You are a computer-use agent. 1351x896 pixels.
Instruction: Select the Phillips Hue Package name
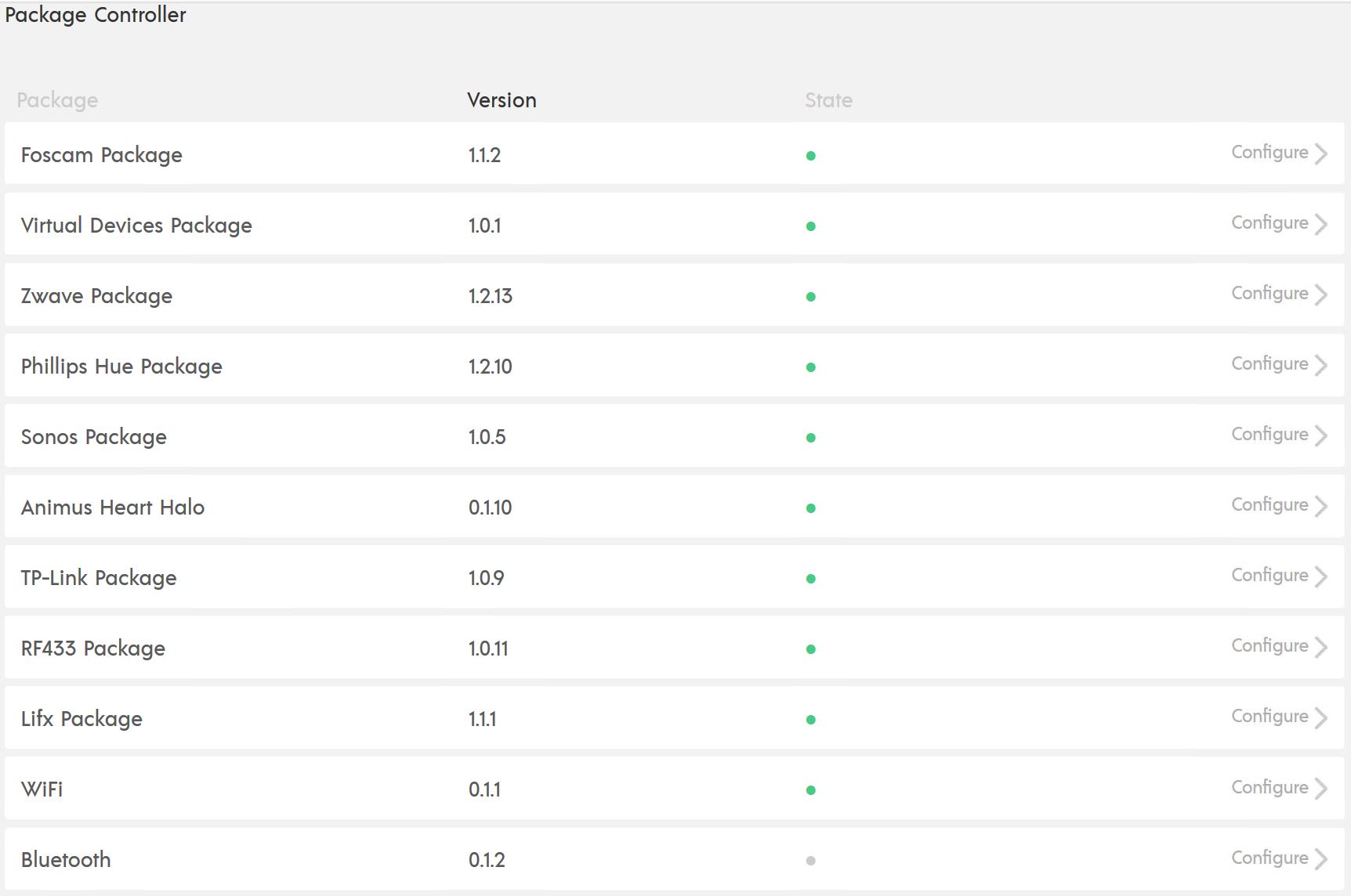pyautogui.click(x=121, y=367)
